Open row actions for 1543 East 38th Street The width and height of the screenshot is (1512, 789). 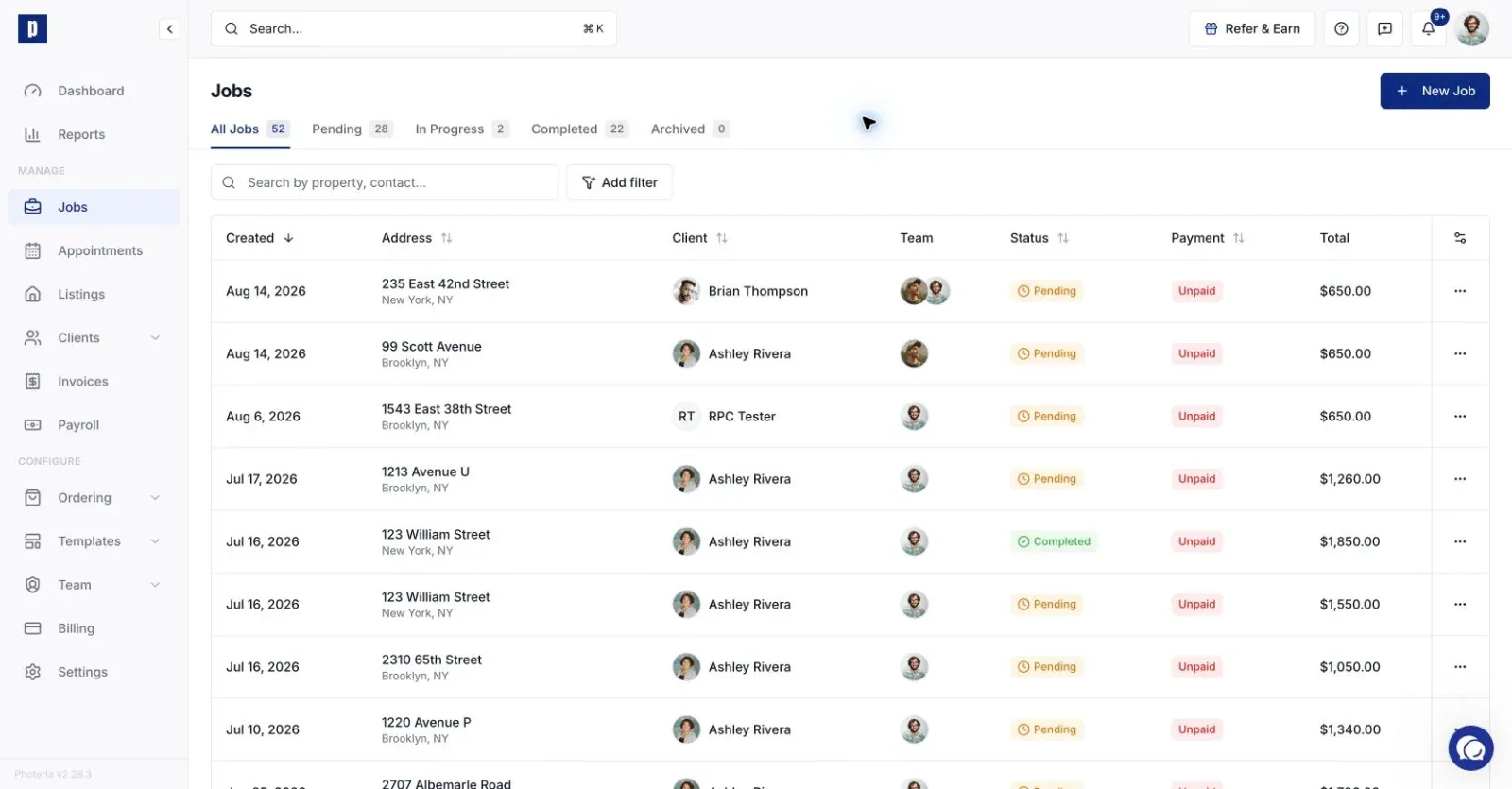click(1460, 416)
